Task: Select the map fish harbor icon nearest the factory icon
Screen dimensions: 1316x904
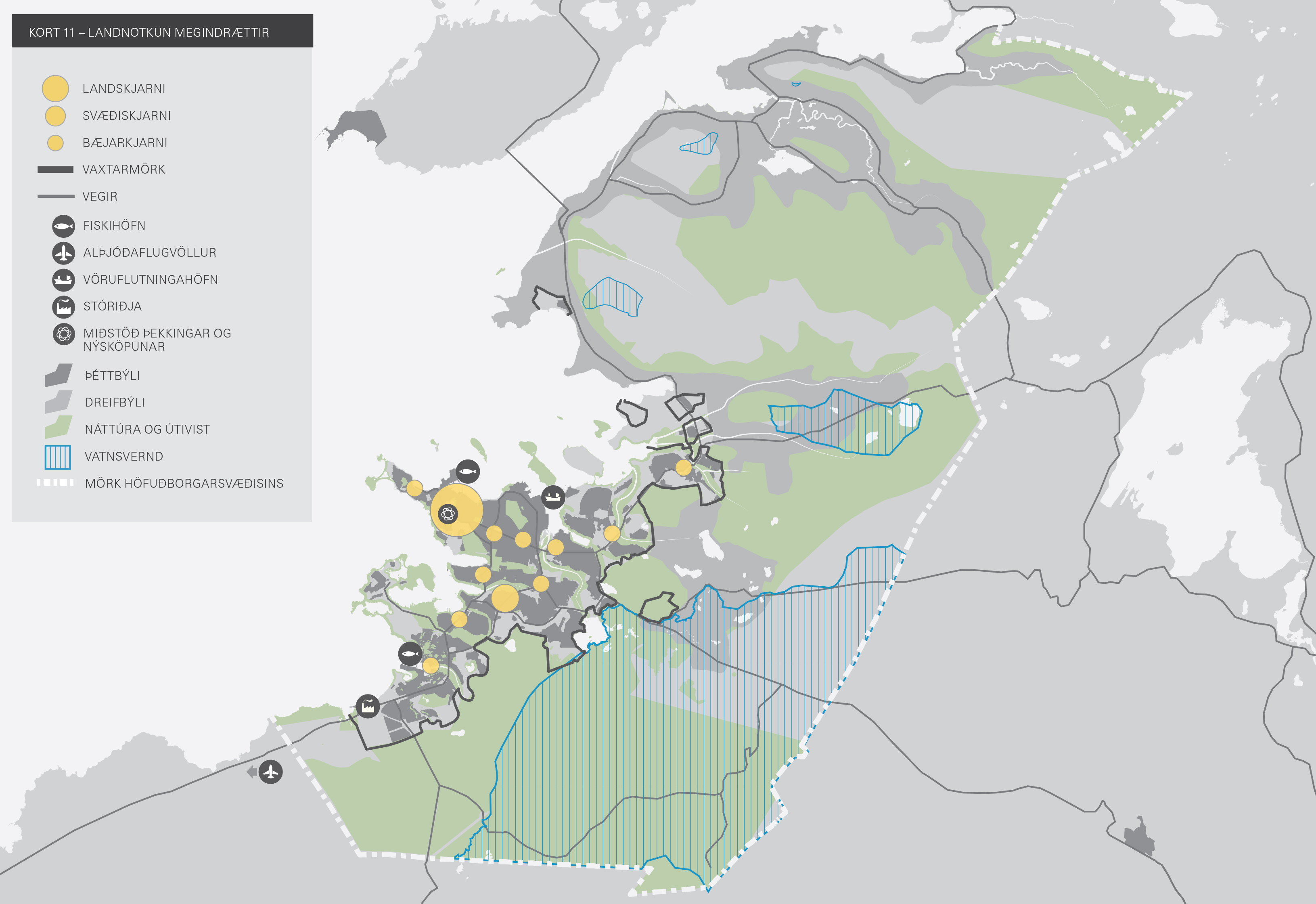Action: [x=410, y=654]
